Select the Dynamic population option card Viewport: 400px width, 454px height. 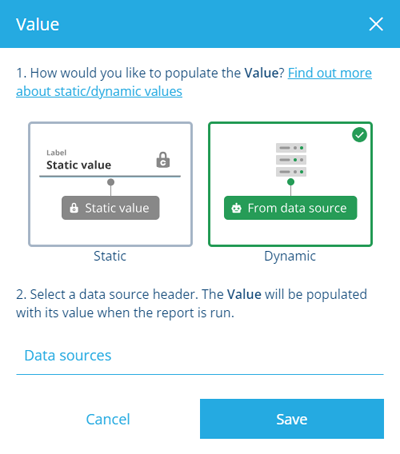click(x=290, y=184)
